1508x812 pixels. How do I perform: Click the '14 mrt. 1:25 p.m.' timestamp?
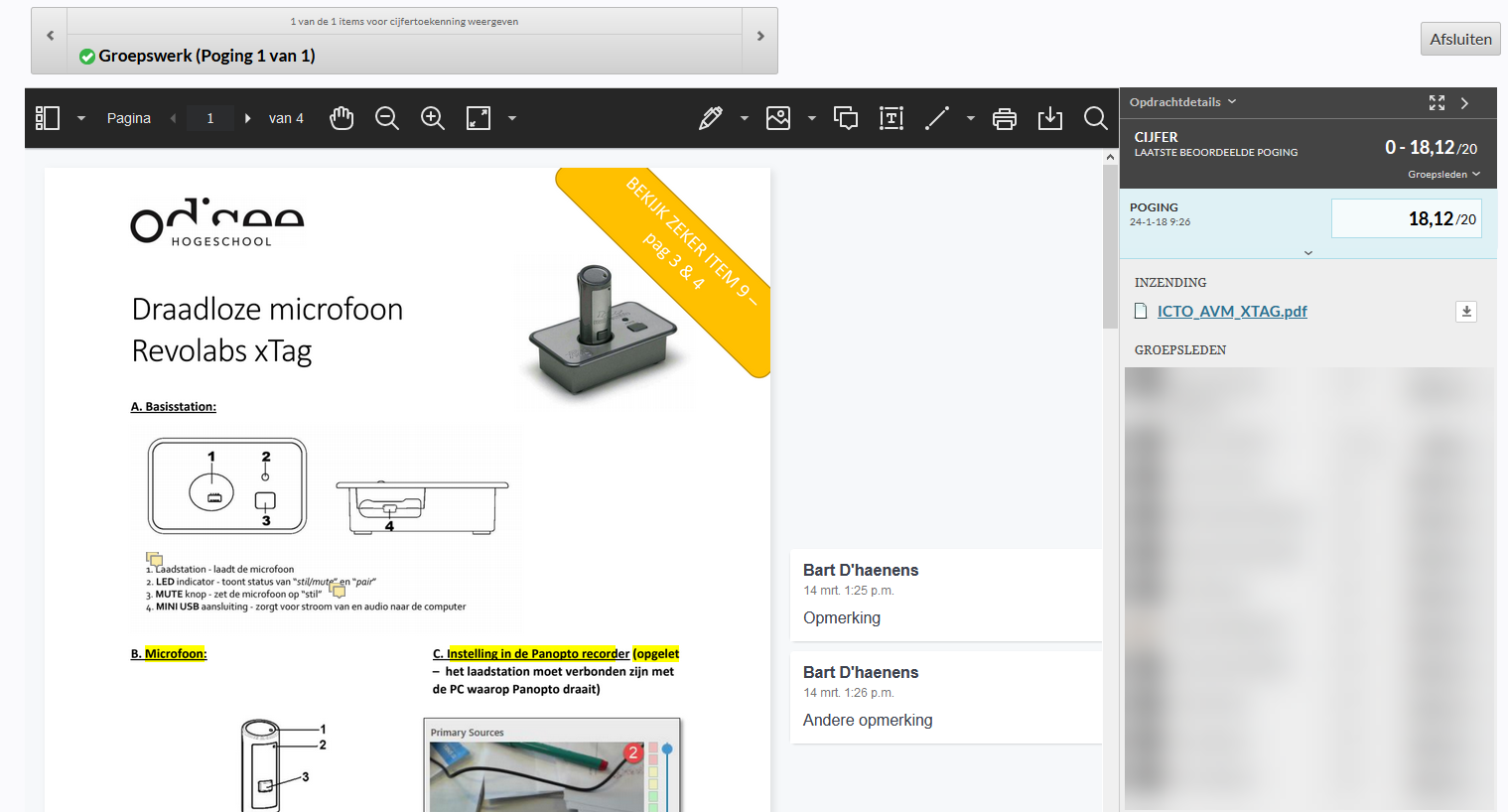coord(849,591)
